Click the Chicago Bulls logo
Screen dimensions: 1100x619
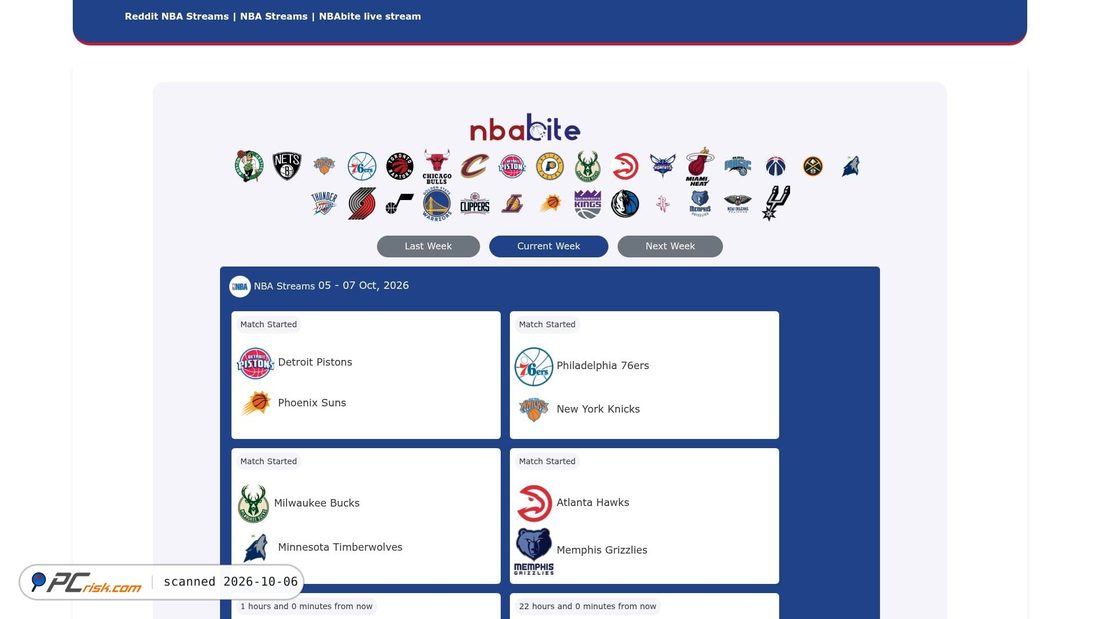(436, 166)
